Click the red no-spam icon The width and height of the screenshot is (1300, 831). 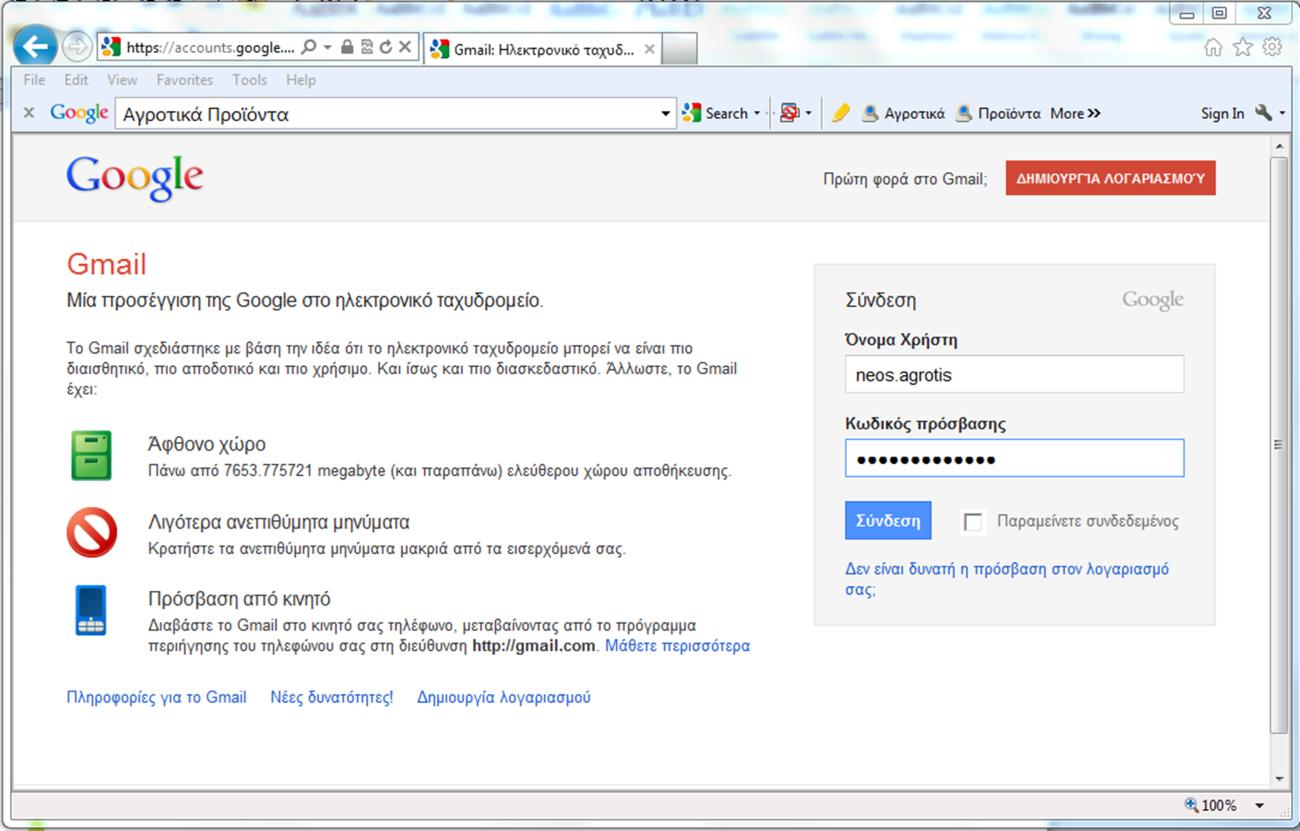pyautogui.click(x=91, y=533)
